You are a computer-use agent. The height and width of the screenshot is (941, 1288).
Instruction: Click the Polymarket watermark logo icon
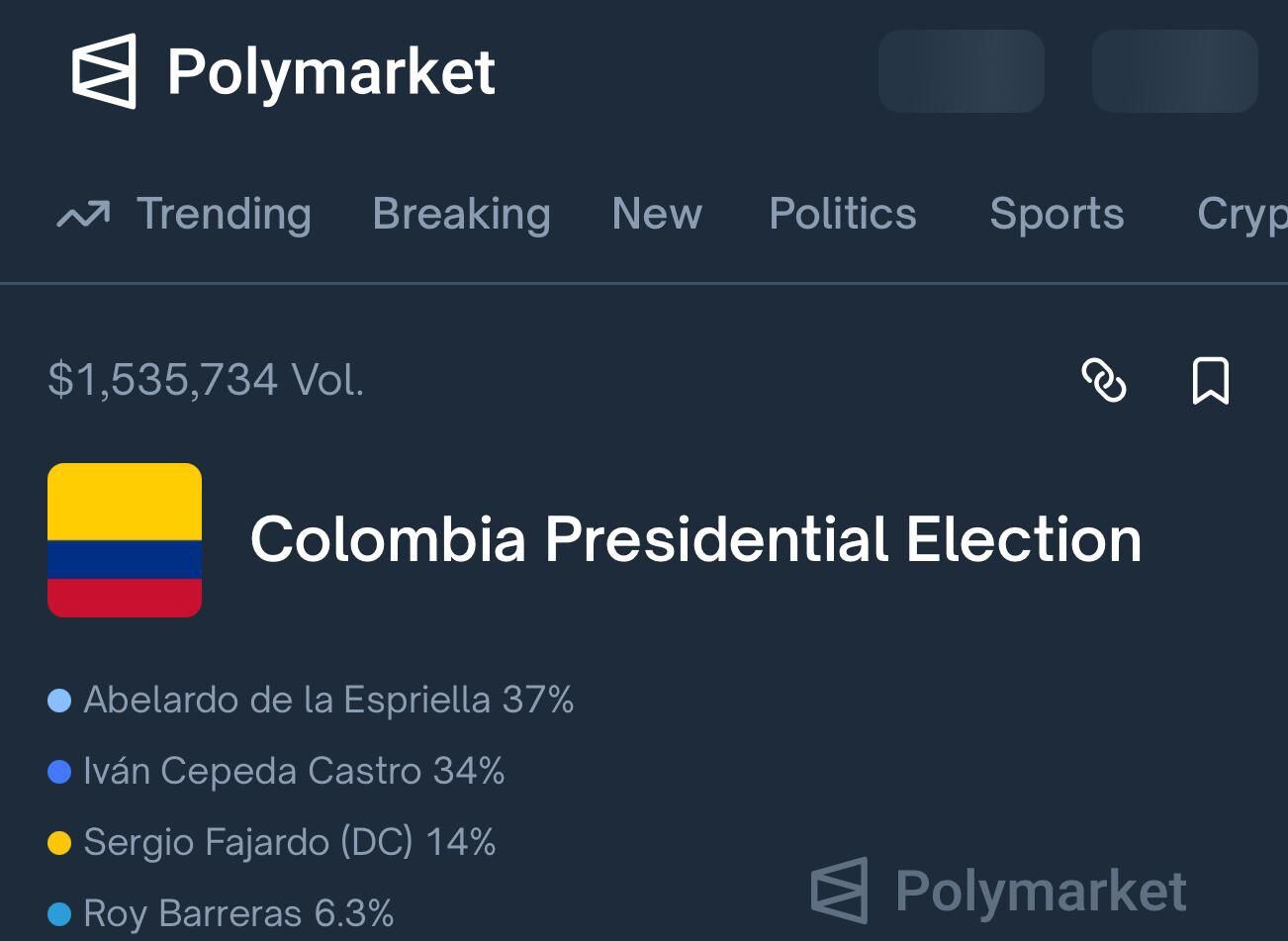coord(840,891)
